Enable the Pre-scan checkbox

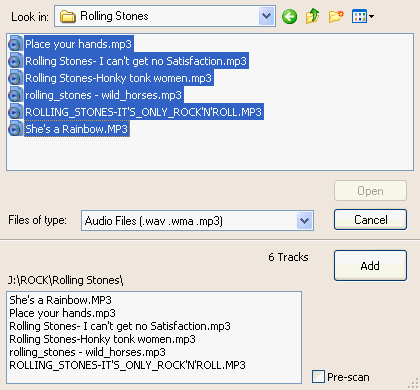pyautogui.click(x=318, y=377)
